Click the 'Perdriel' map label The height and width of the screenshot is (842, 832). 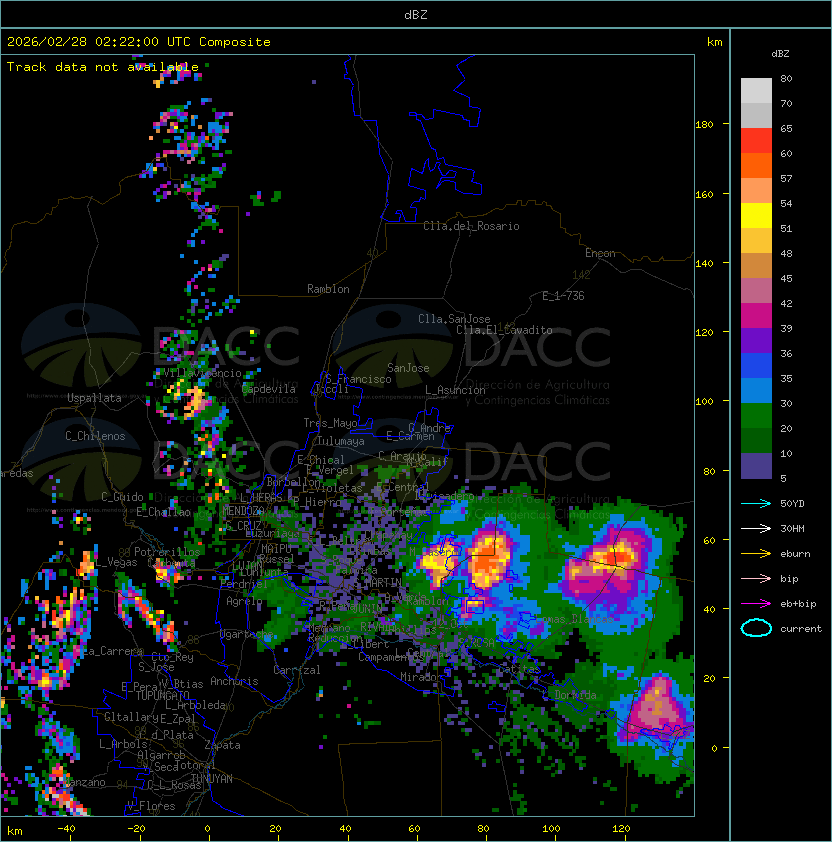(243, 584)
